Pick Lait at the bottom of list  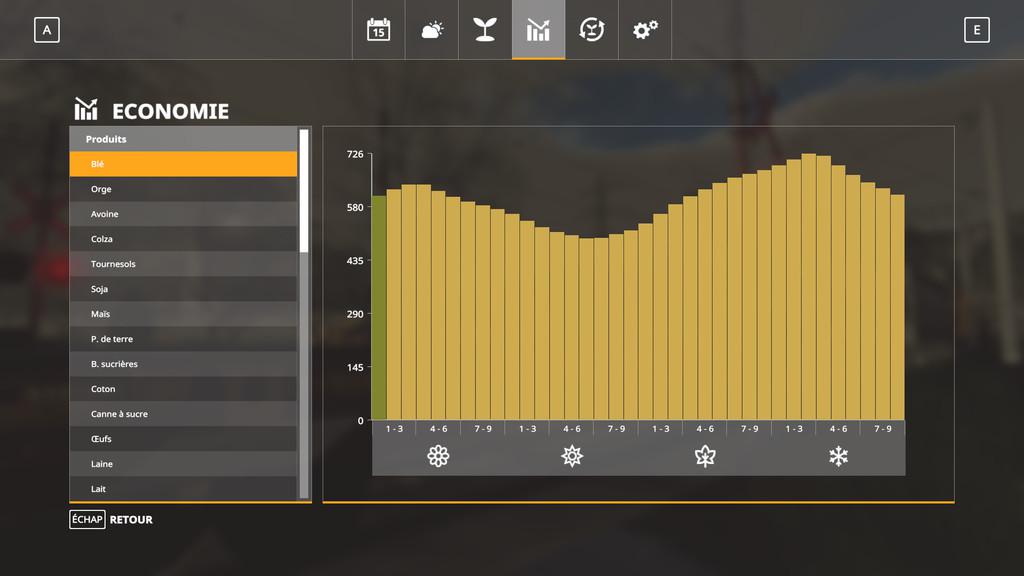(x=183, y=489)
